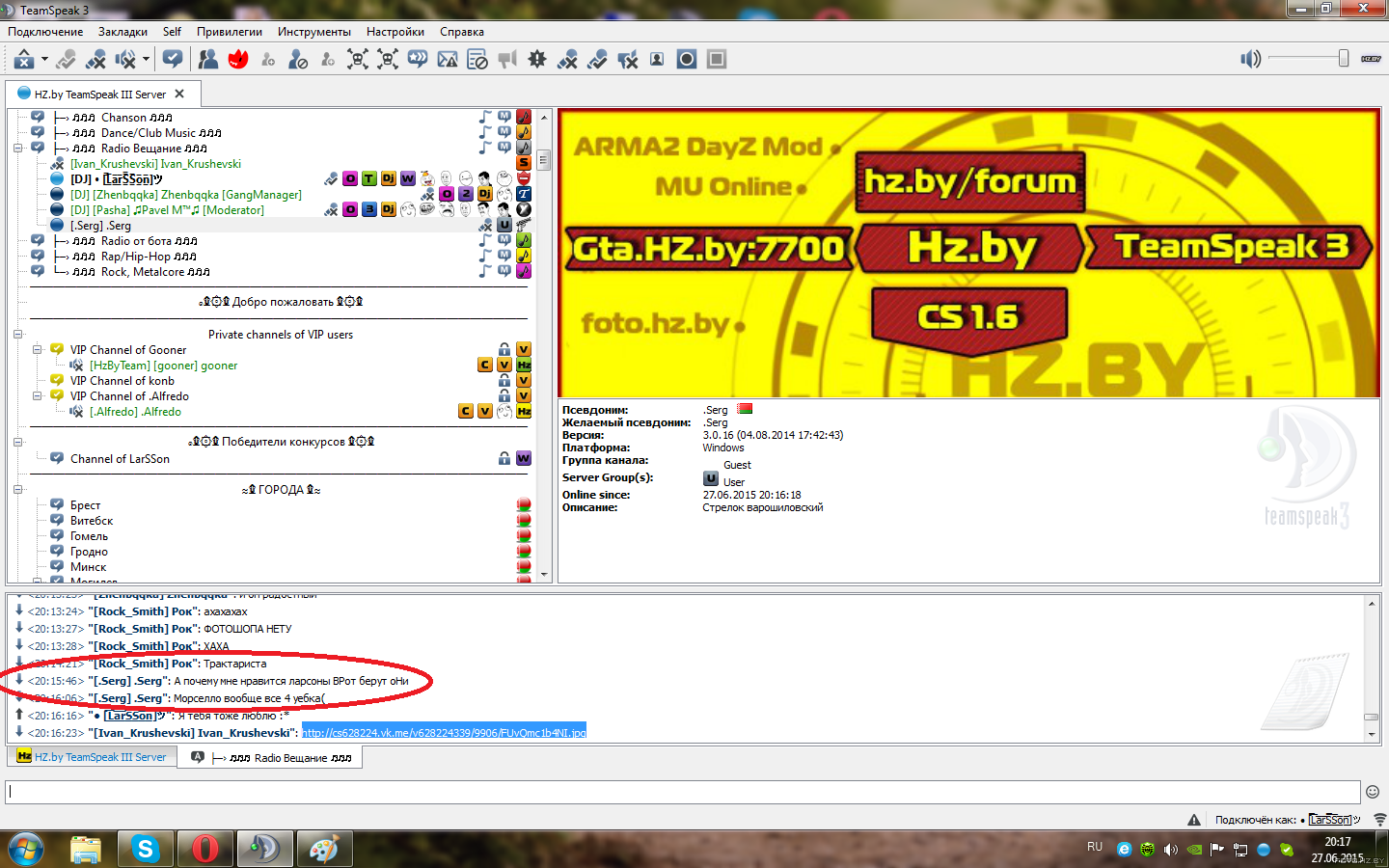The image size is (1389, 868).
Task: Click the gray square stop icon
Action: [x=717, y=59]
